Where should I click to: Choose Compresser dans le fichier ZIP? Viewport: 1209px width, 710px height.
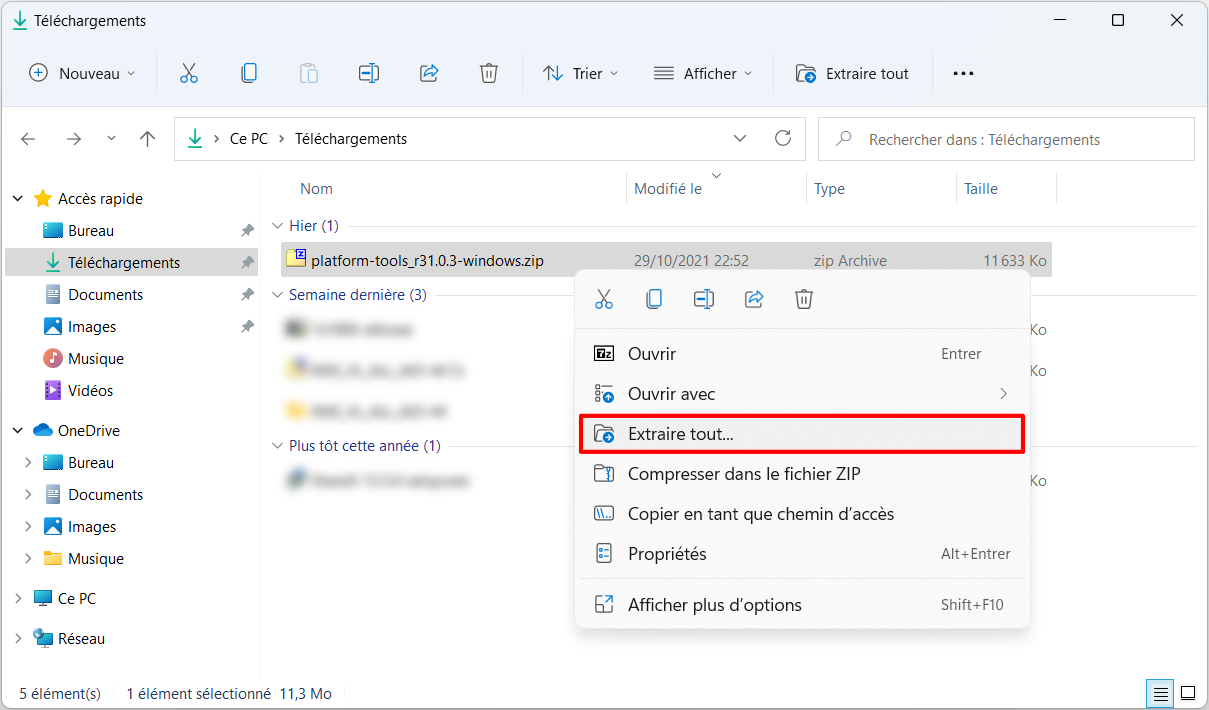click(802, 474)
